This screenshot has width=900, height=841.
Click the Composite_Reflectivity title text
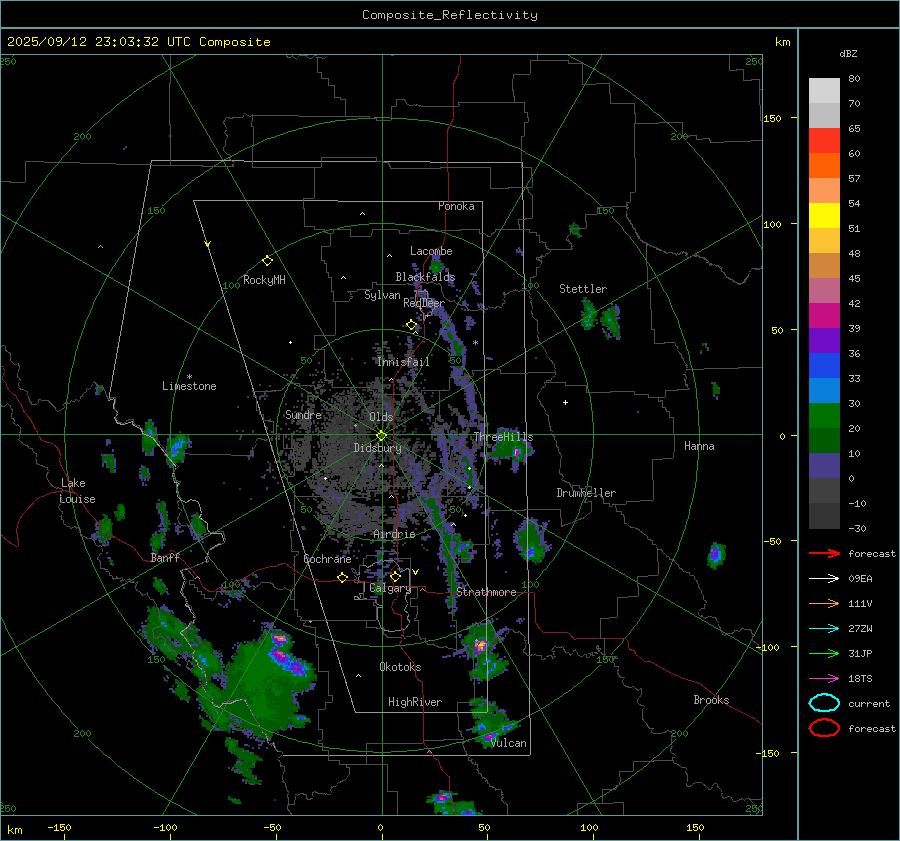(450, 15)
